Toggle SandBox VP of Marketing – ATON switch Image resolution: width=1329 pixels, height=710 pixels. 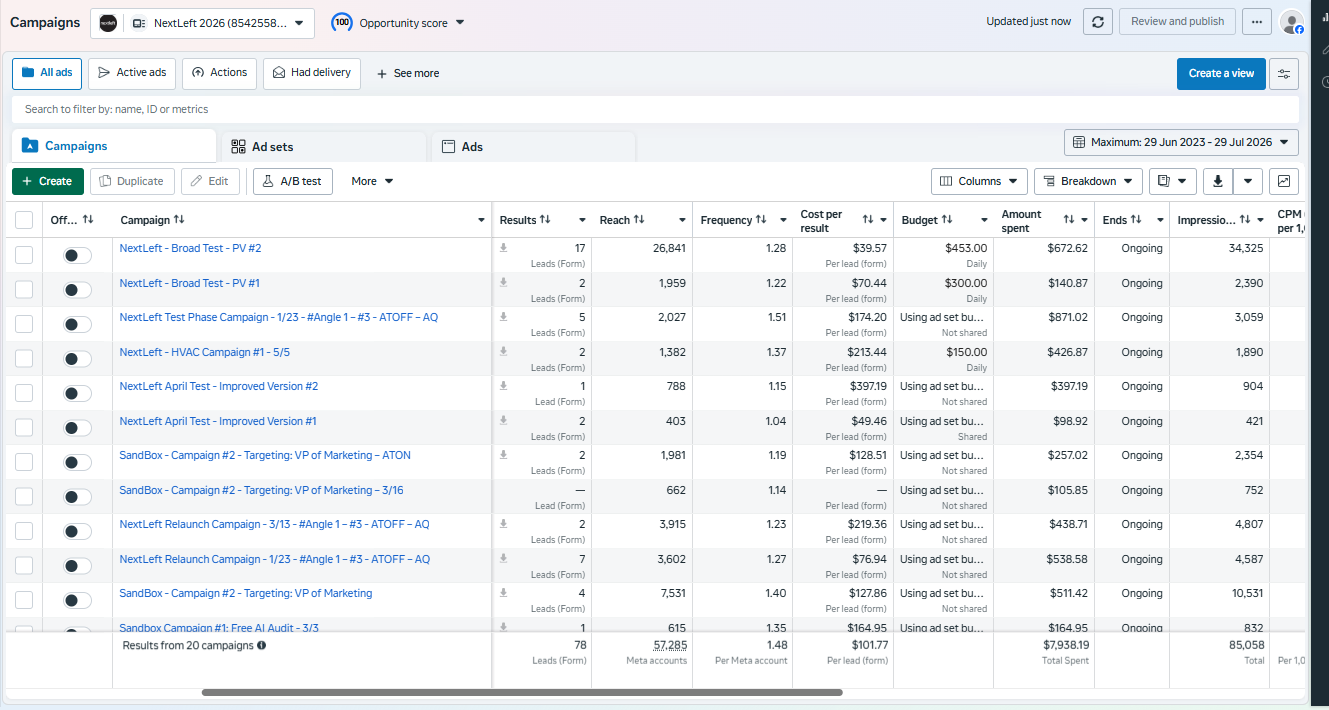coord(77,462)
